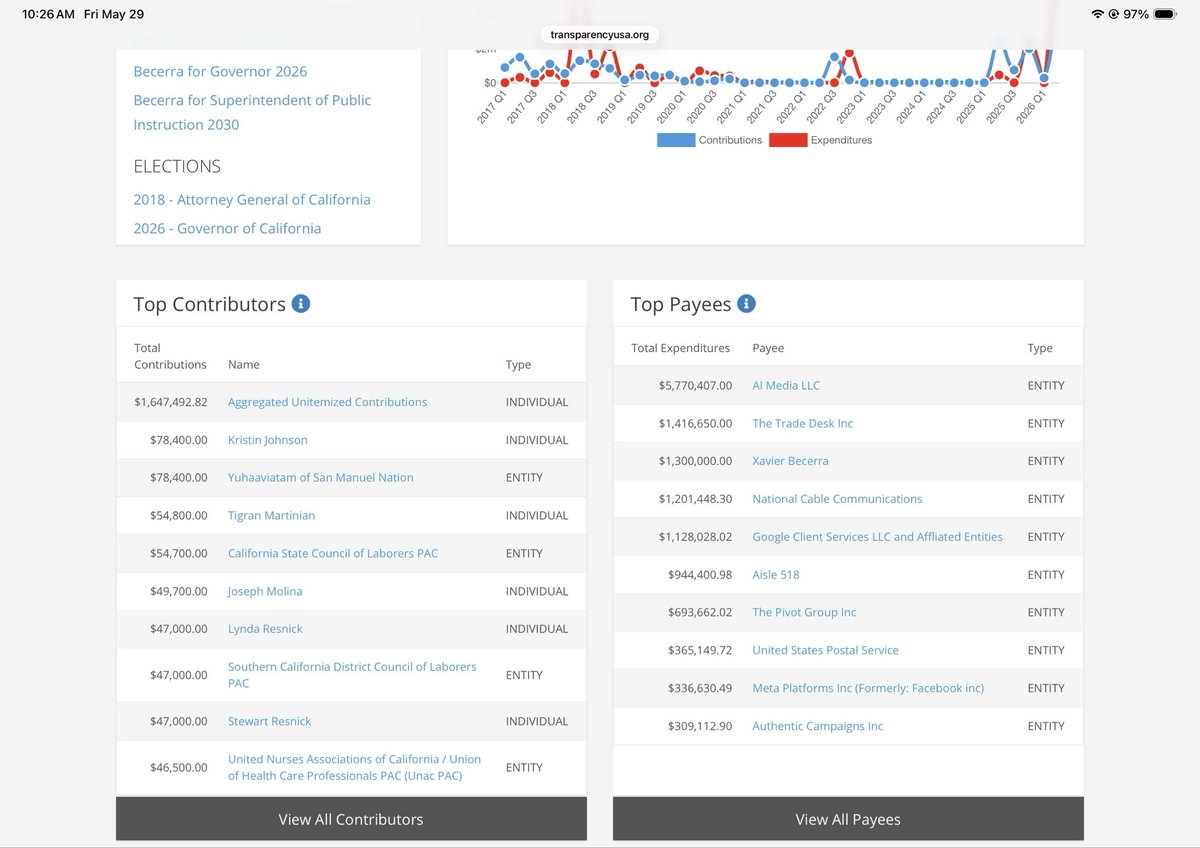Viewport: 1200px width, 848px height.
Task: Open Becerra for Superintendent of Public Instruction link
Action: pos(252,112)
